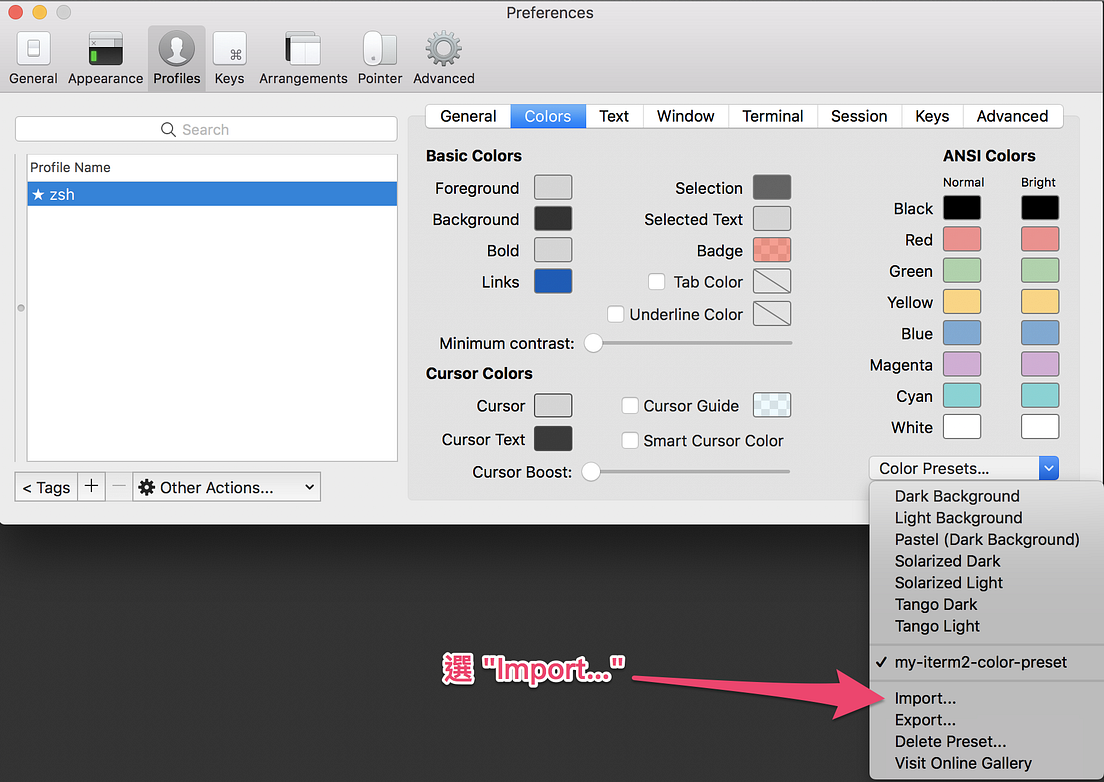
Task: Choose Light Background preset
Action: [x=986, y=518]
